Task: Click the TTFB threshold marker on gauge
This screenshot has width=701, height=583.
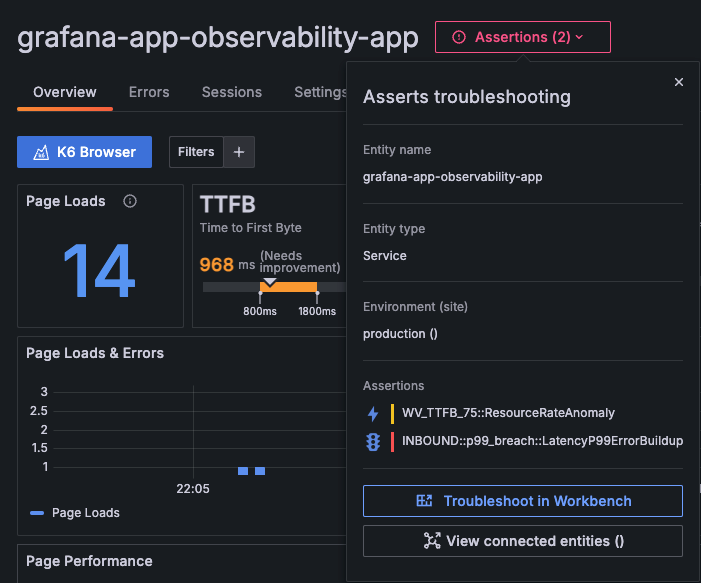Action: pyautogui.click(x=269, y=282)
